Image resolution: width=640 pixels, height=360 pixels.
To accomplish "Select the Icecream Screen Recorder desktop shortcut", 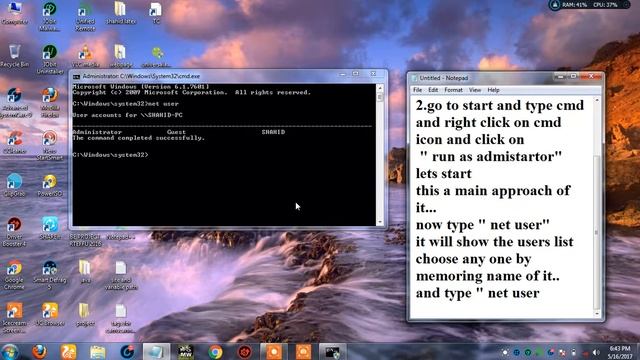I will tap(15, 318).
